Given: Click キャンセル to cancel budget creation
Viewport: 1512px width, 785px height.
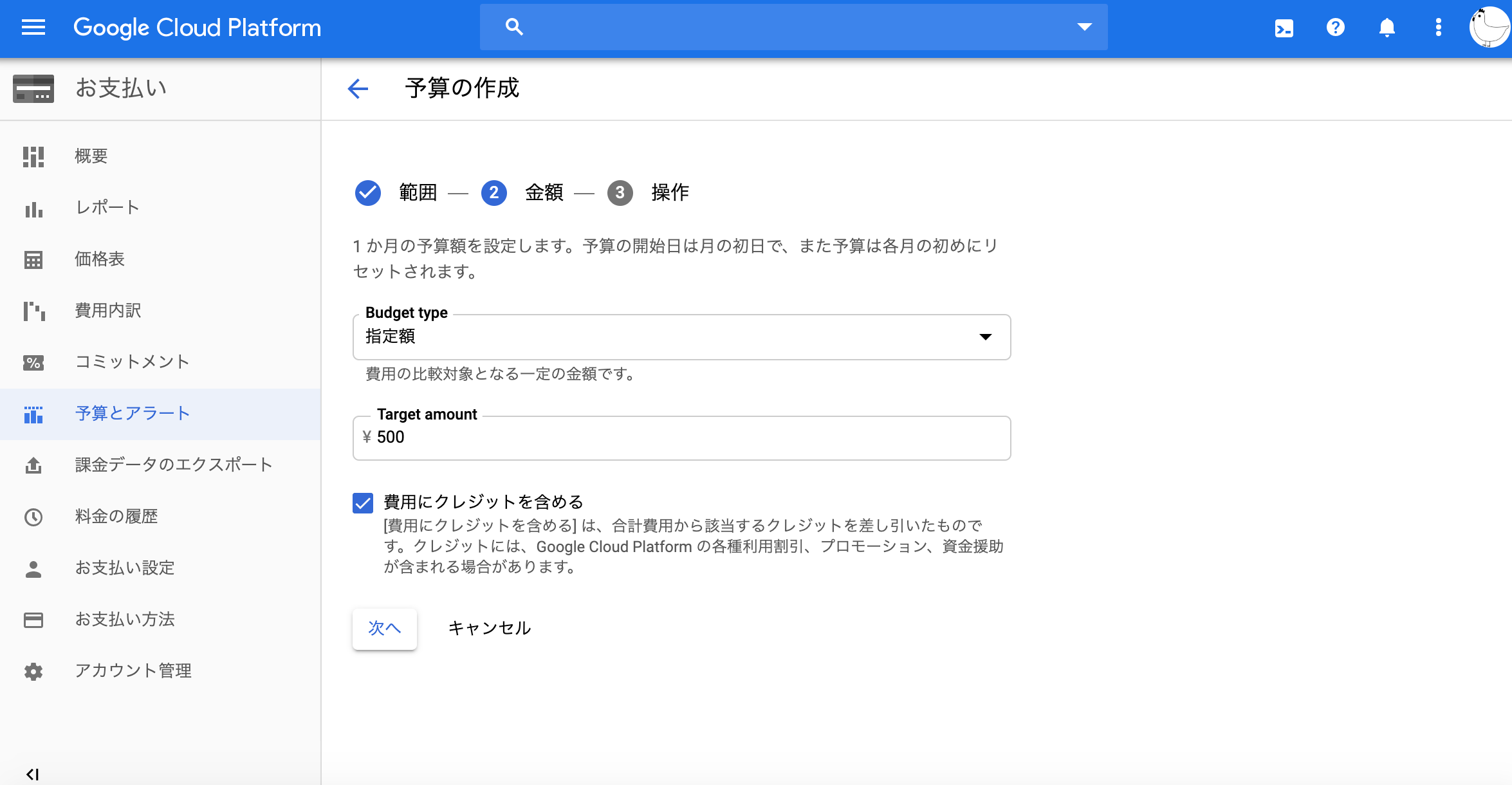Looking at the screenshot, I should point(489,629).
